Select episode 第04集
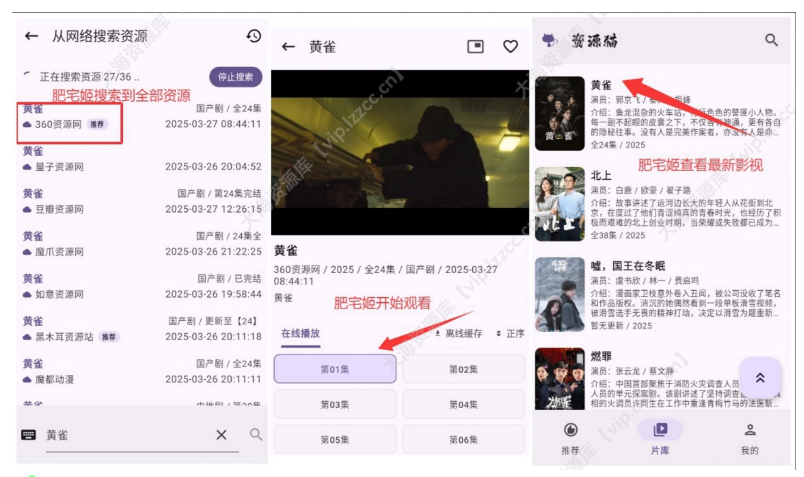The width and height of the screenshot is (804, 477). [463, 404]
